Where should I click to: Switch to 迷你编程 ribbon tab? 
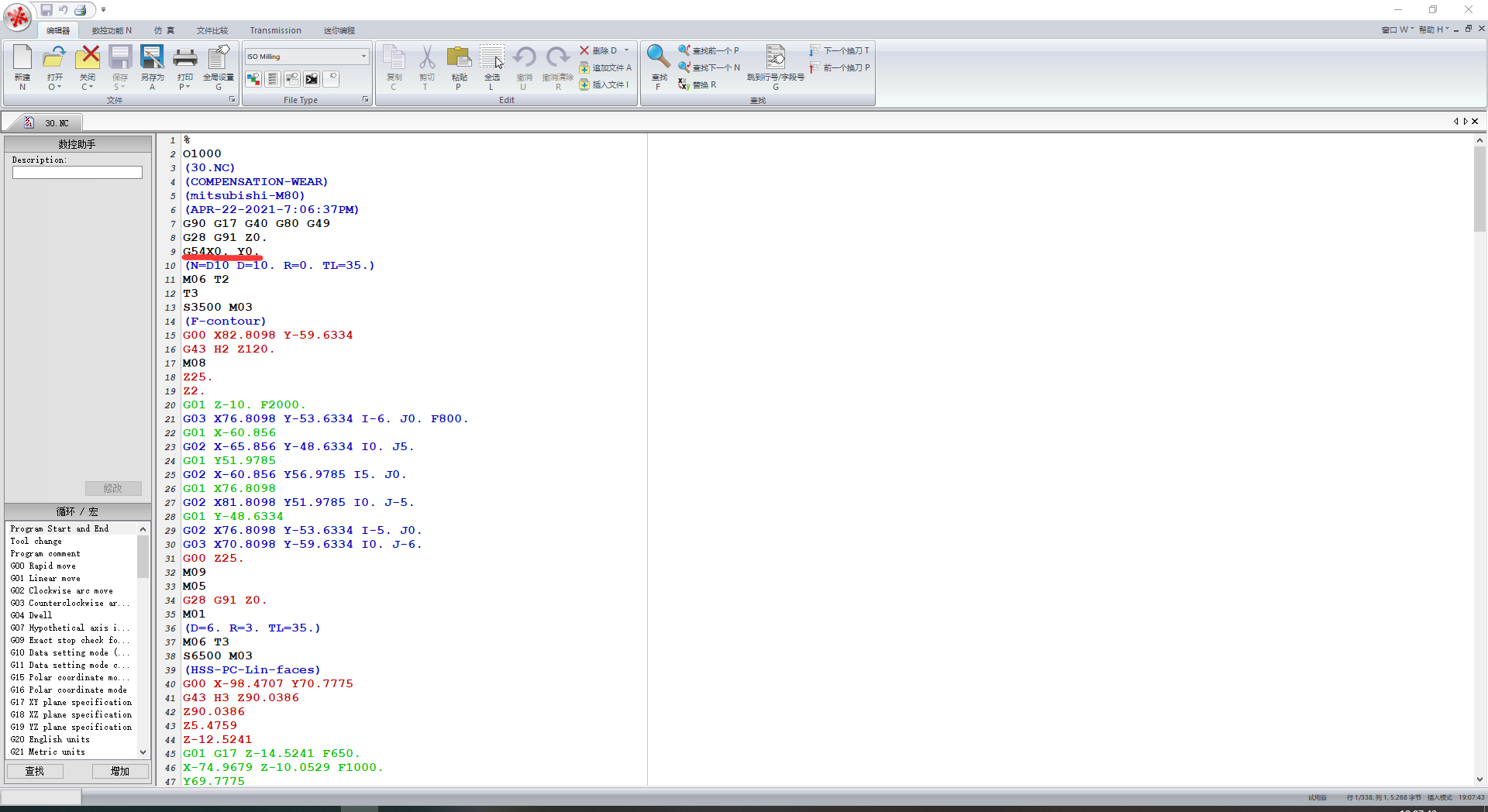(339, 30)
